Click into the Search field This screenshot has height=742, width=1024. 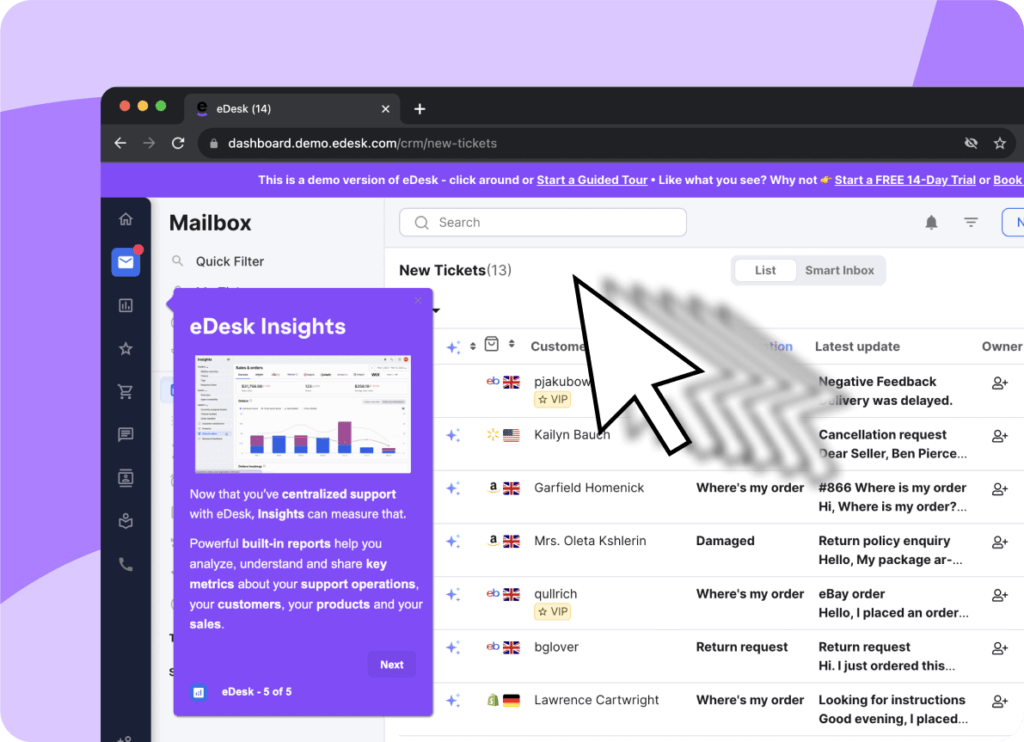543,222
